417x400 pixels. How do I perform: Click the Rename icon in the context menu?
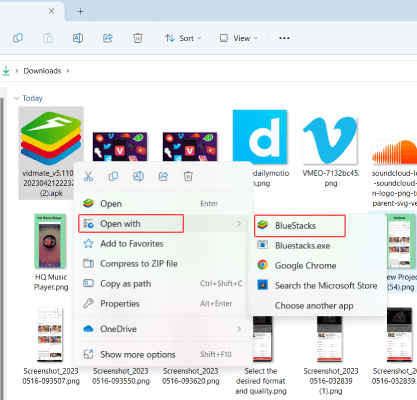[x=138, y=176]
